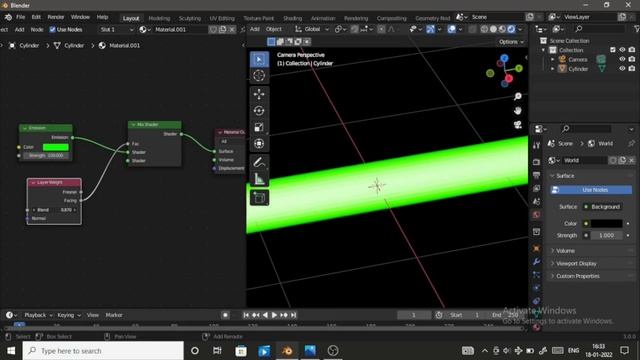Click the navigation gizmo Z axis
This screenshot has width=640, height=360.
504,59
